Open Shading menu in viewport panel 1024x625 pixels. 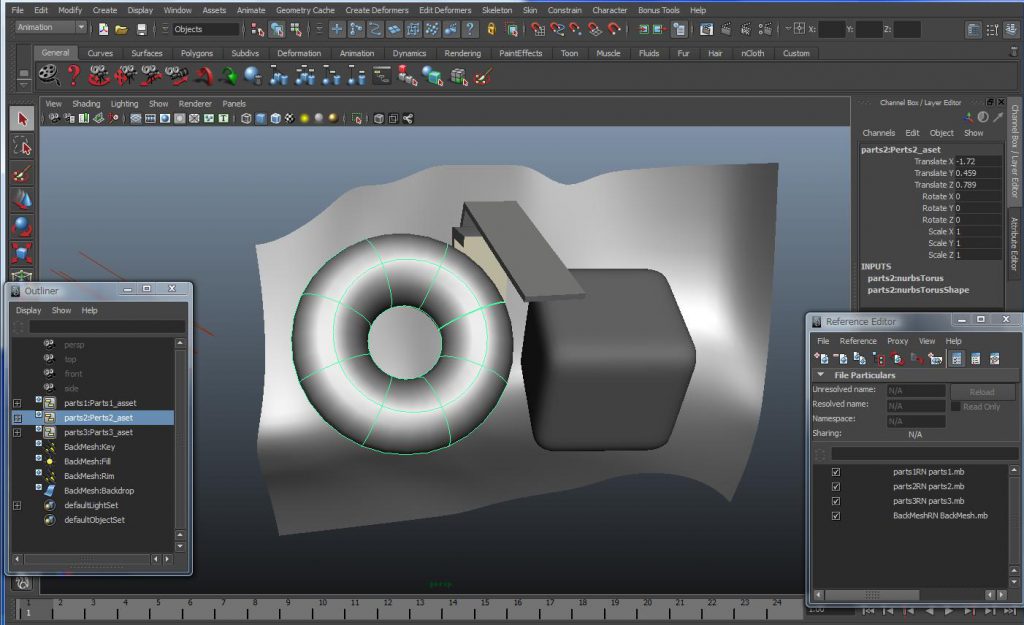[86, 103]
